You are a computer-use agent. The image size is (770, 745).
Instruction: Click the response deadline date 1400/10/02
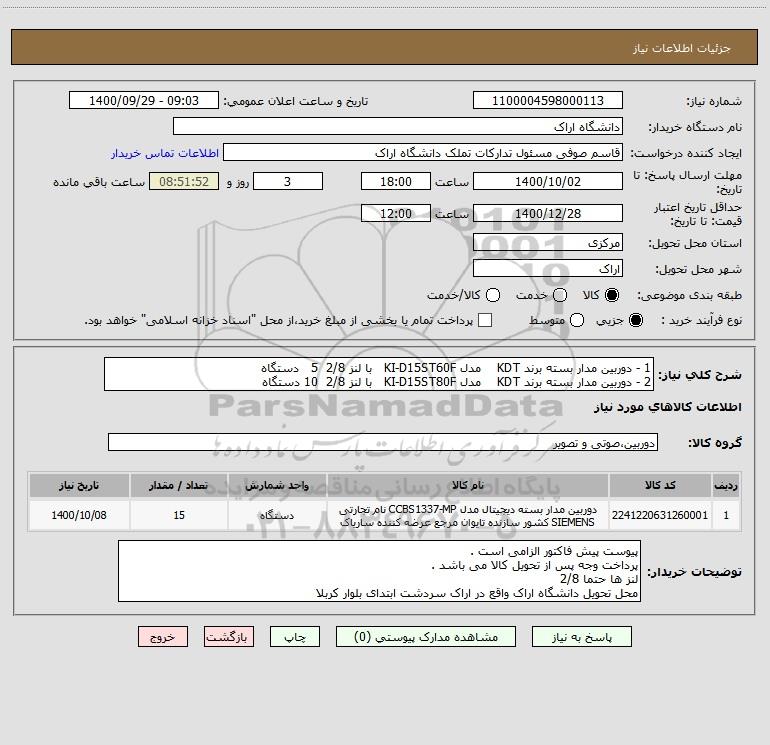tap(548, 181)
